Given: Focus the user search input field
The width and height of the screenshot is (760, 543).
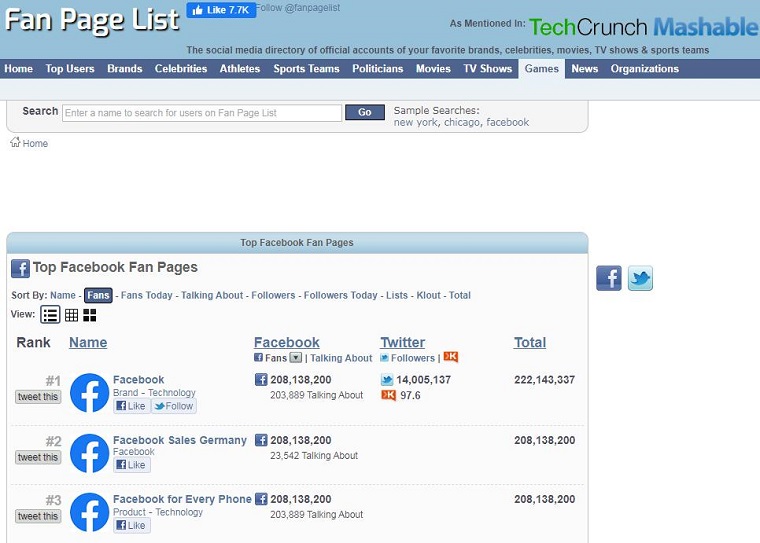Looking at the screenshot, I should click(x=202, y=113).
